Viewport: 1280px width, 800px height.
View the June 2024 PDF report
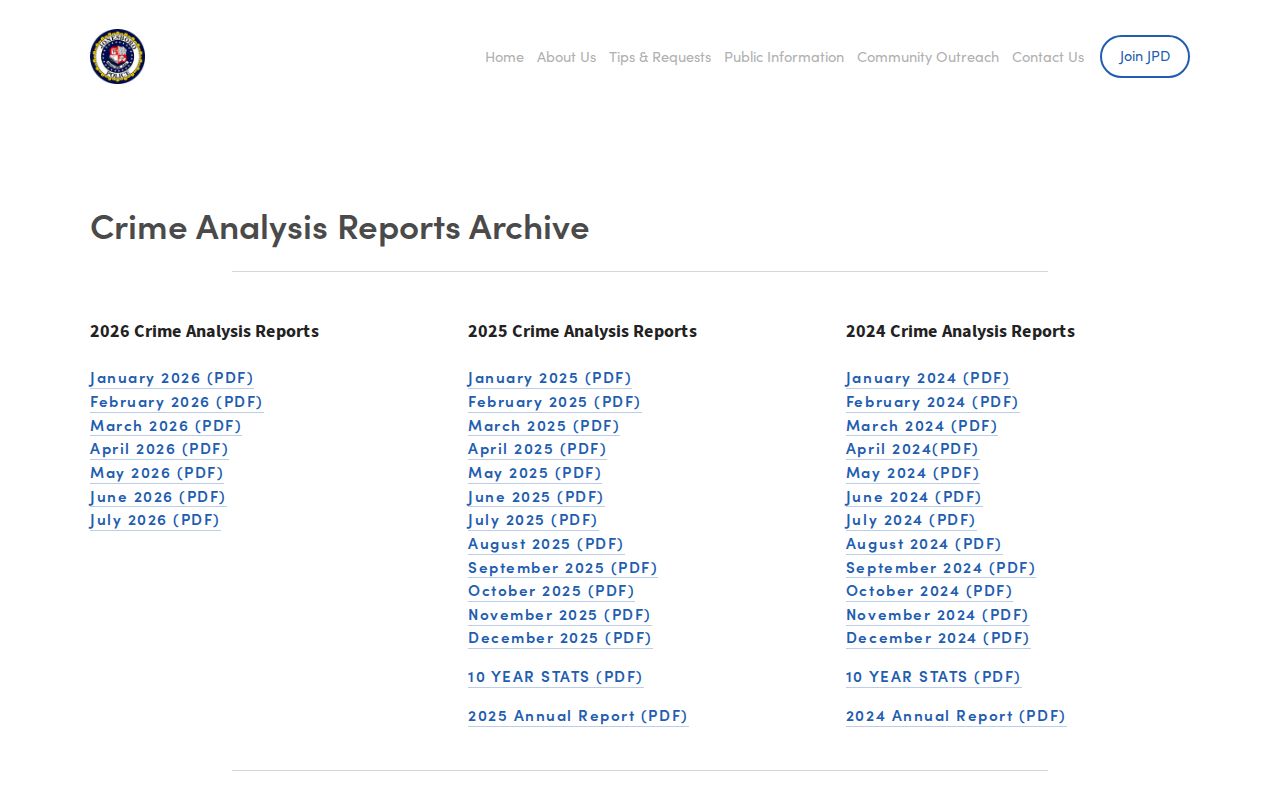click(x=914, y=497)
